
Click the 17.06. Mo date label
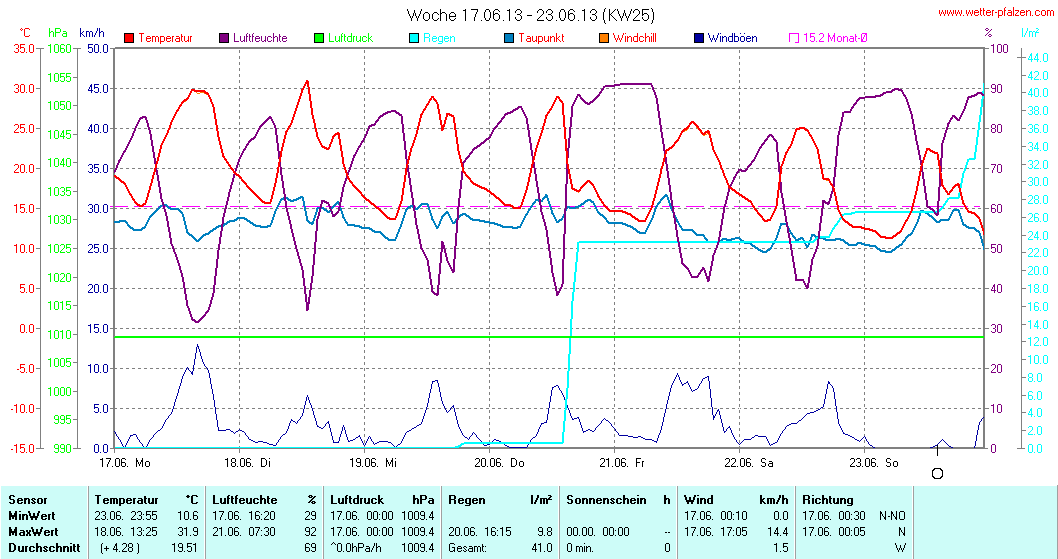[125, 463]
